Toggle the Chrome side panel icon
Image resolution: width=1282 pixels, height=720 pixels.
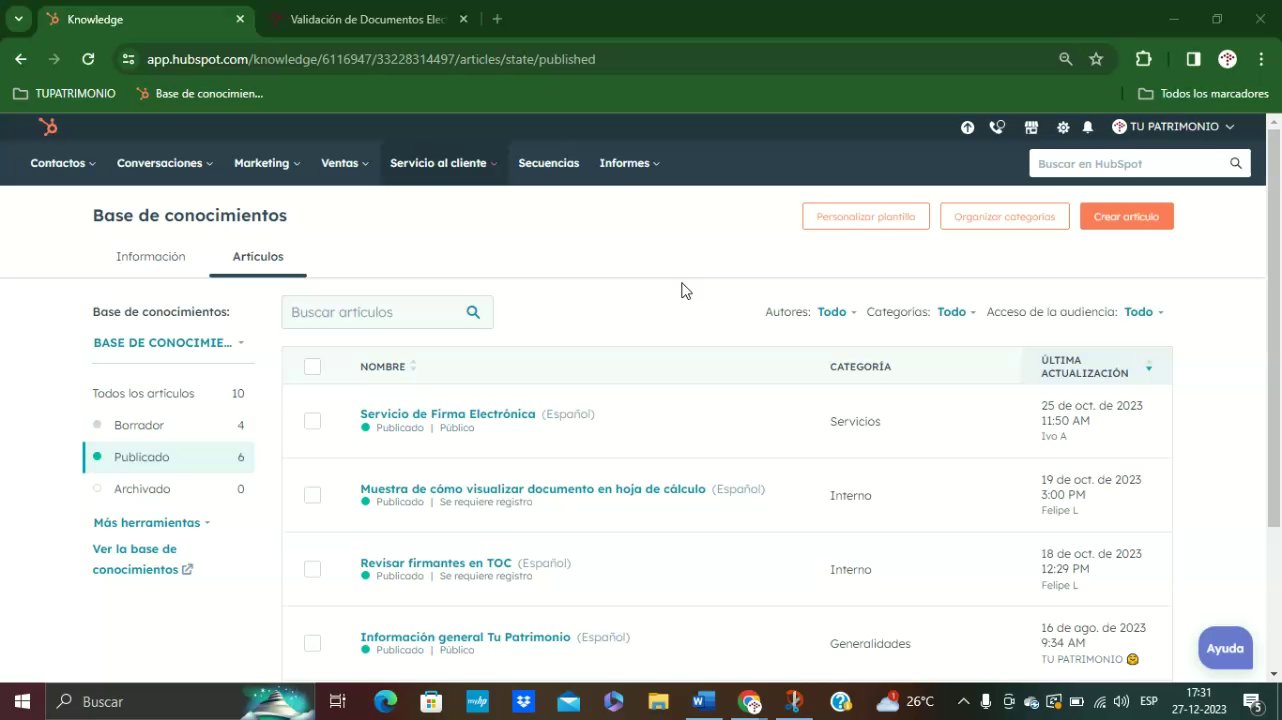pos(1193,59)
